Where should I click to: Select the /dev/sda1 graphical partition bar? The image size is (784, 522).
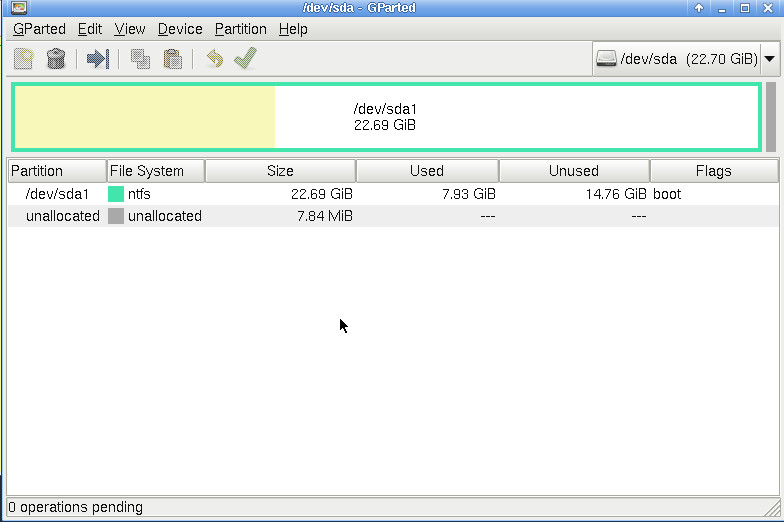(386, 117)
